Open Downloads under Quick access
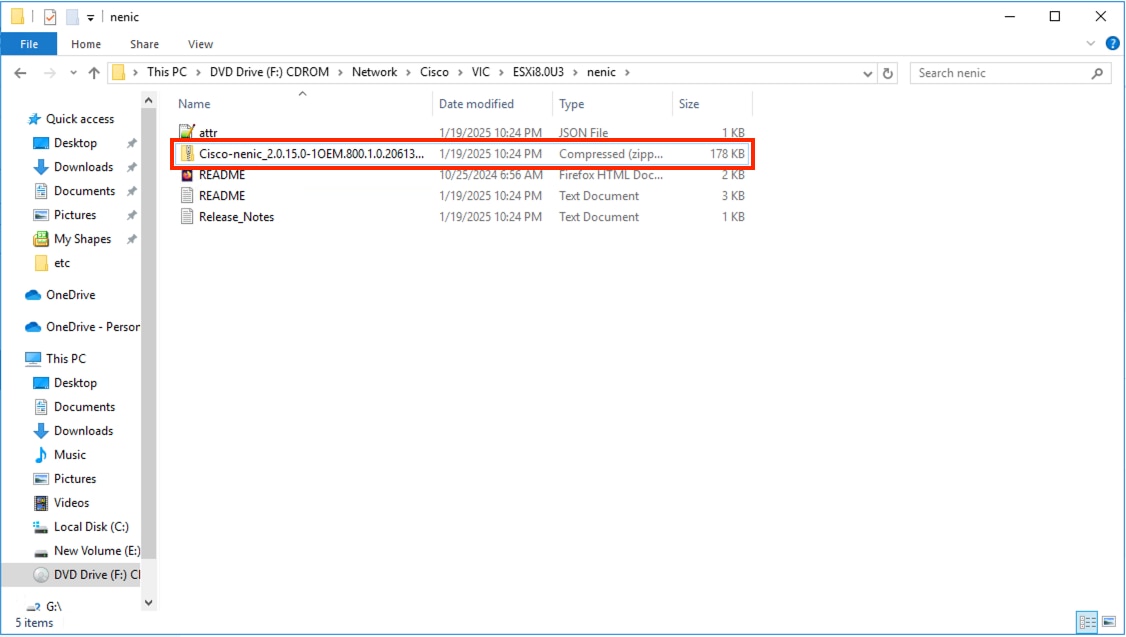 click(83, 167)
